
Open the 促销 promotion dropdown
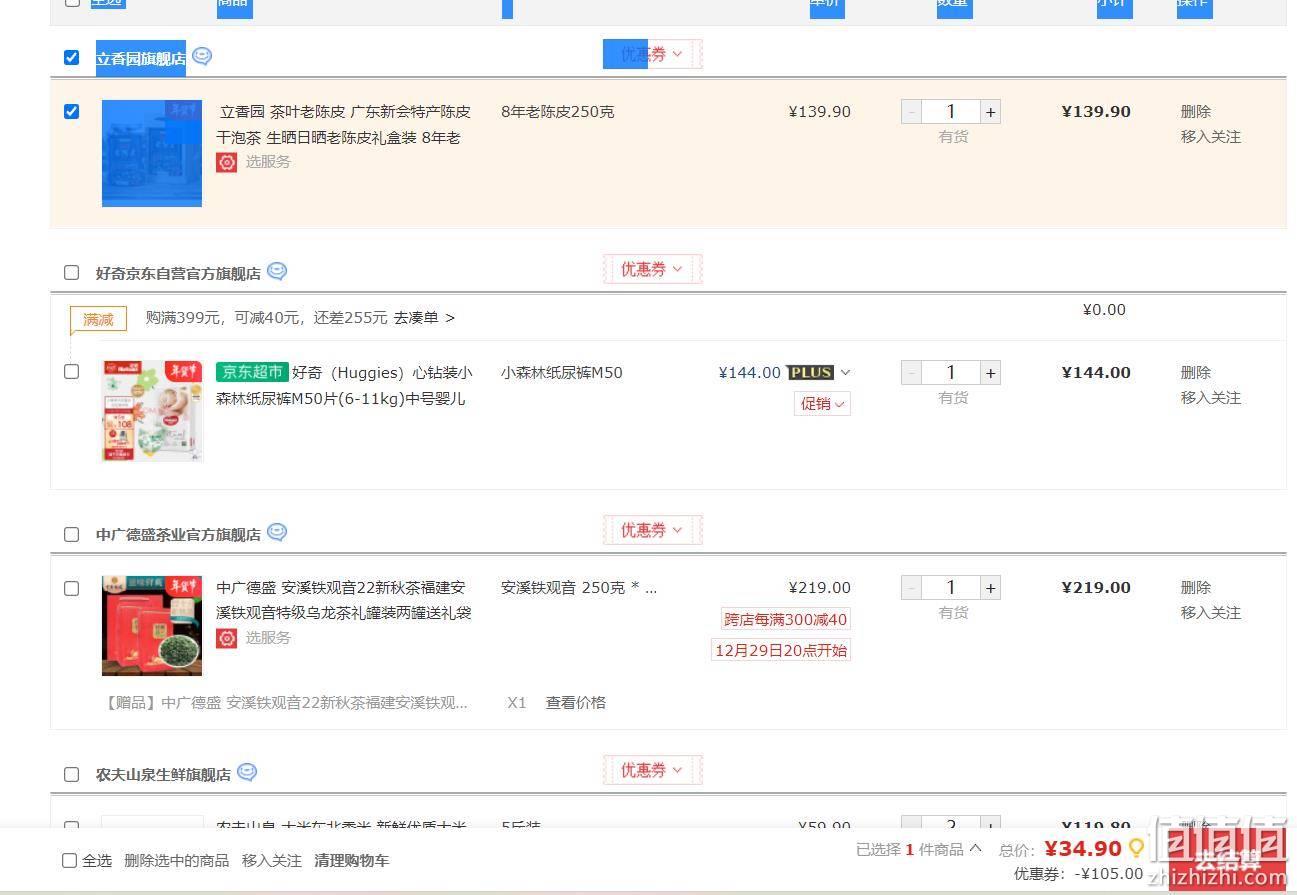coord(822,403)
